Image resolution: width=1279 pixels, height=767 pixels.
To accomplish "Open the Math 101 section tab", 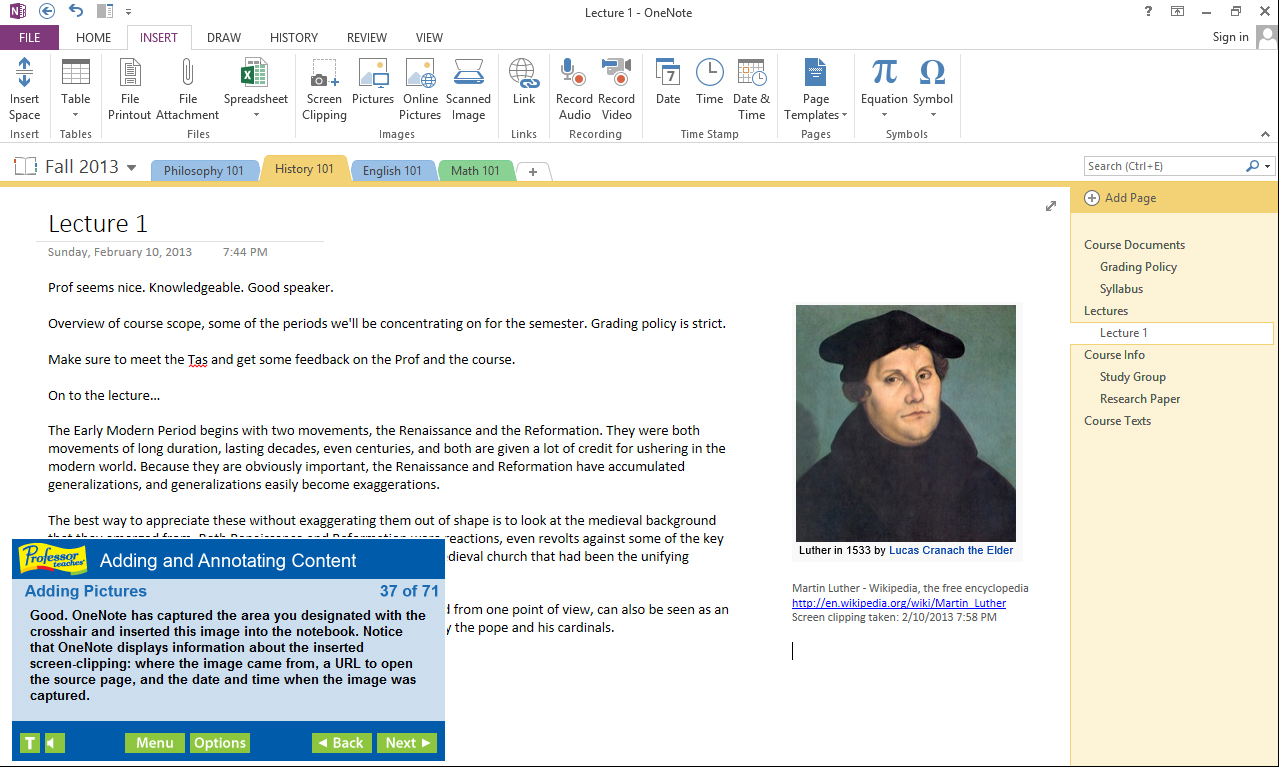I will pos(475,170).
